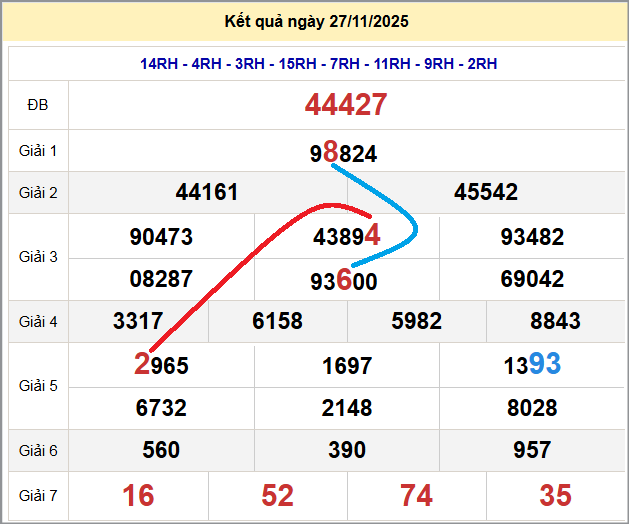Select the Giải 6 number 957
The height and width of the screenshot is (524, 629).
tap(532, 450)
